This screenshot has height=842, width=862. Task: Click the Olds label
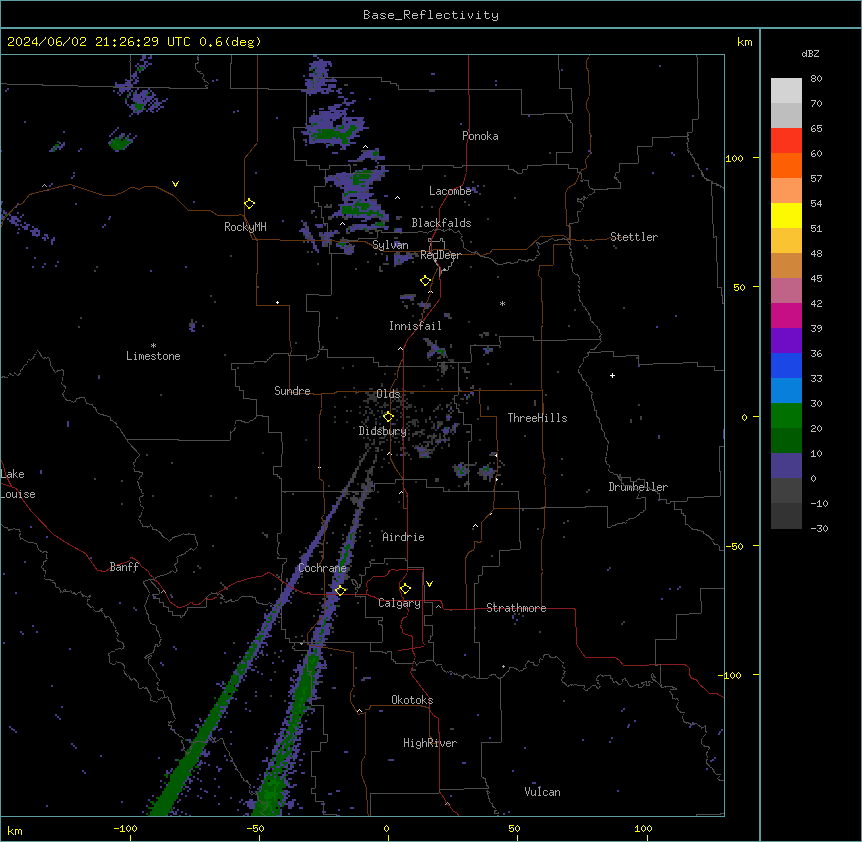point(388,394)
